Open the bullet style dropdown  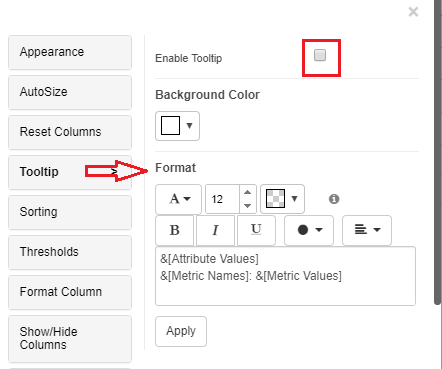(x=309, y=230)
